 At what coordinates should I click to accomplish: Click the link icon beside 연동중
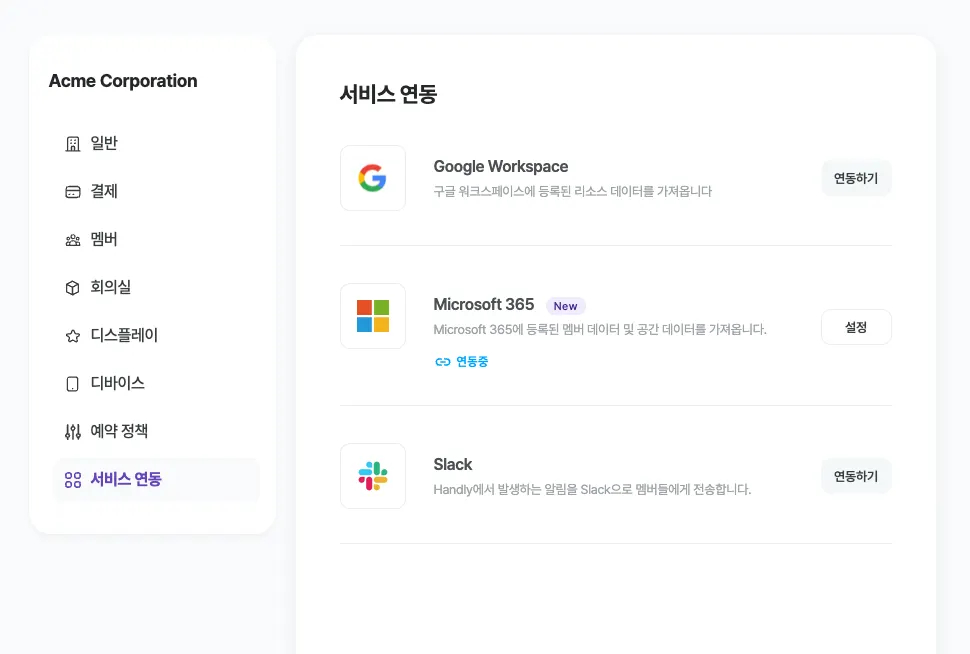442,362
